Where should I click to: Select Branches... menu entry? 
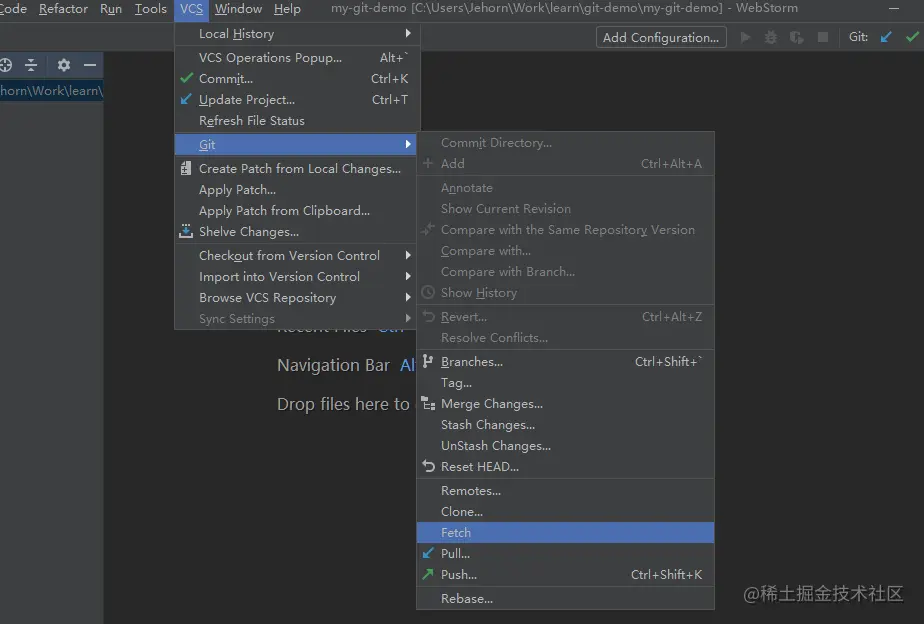[565, 362]
